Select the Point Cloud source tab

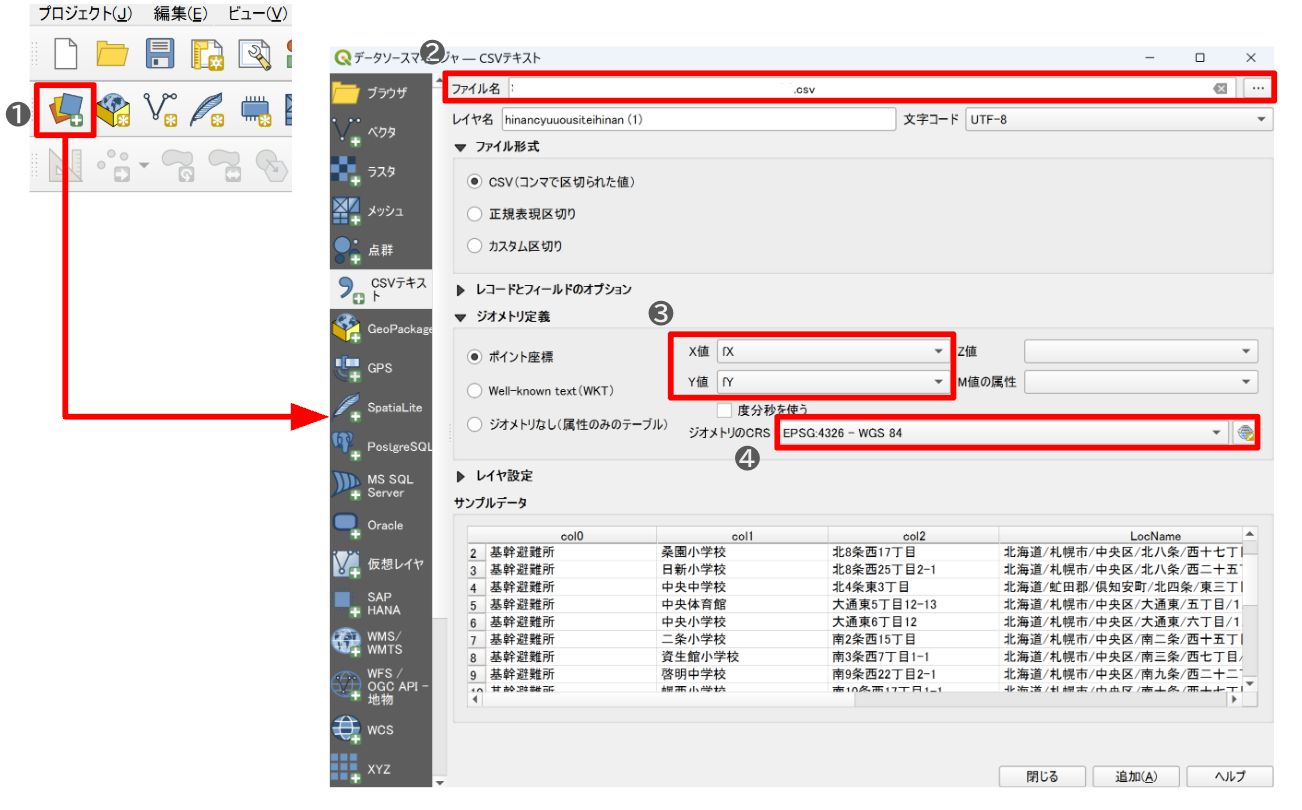tap(382, 250)
